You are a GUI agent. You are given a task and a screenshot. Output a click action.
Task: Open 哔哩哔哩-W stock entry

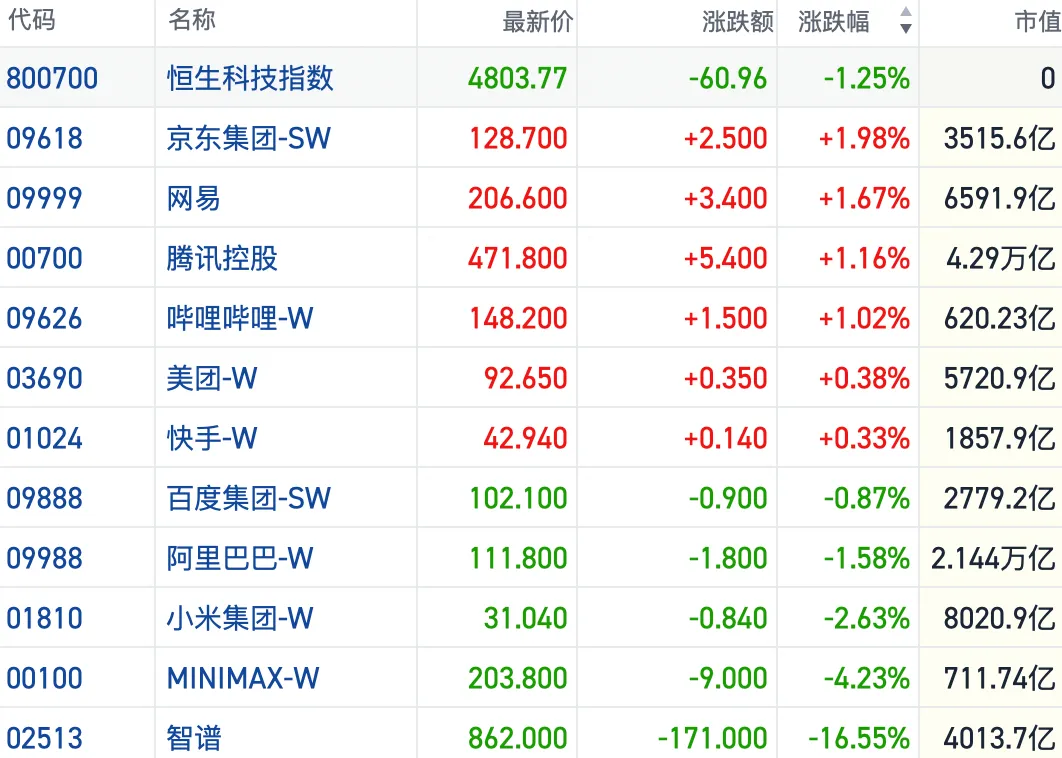pos(240,318)
